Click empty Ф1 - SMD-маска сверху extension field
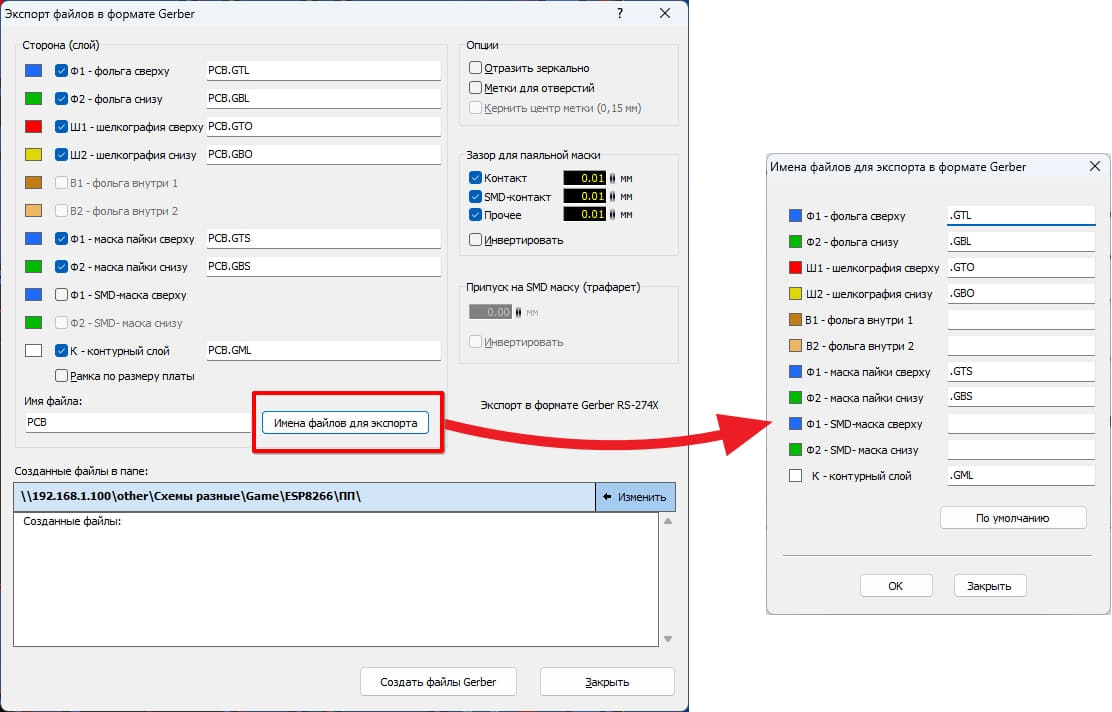The width and height of the screenshot is (1112, 712). coord(1021,423)
